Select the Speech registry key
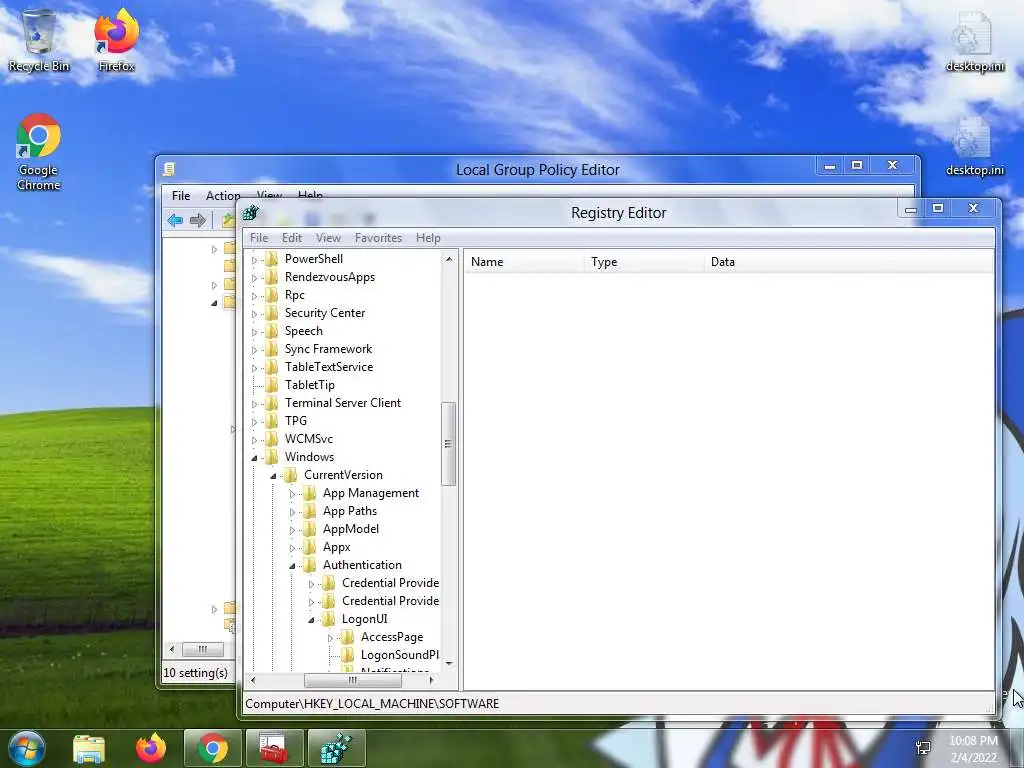1024x768 pixels. coord(304,330)
